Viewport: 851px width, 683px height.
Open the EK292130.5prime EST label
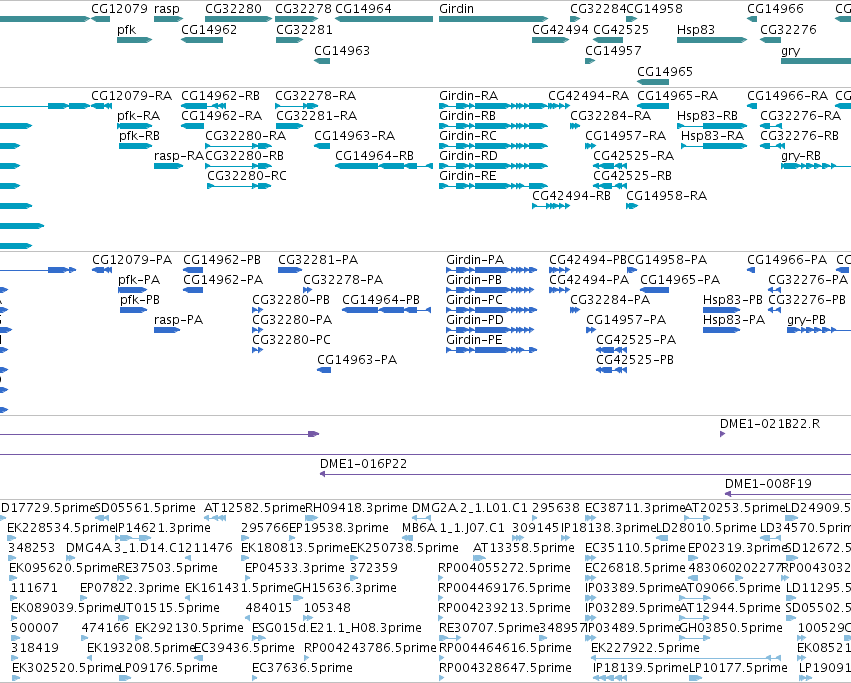(189, 628)
